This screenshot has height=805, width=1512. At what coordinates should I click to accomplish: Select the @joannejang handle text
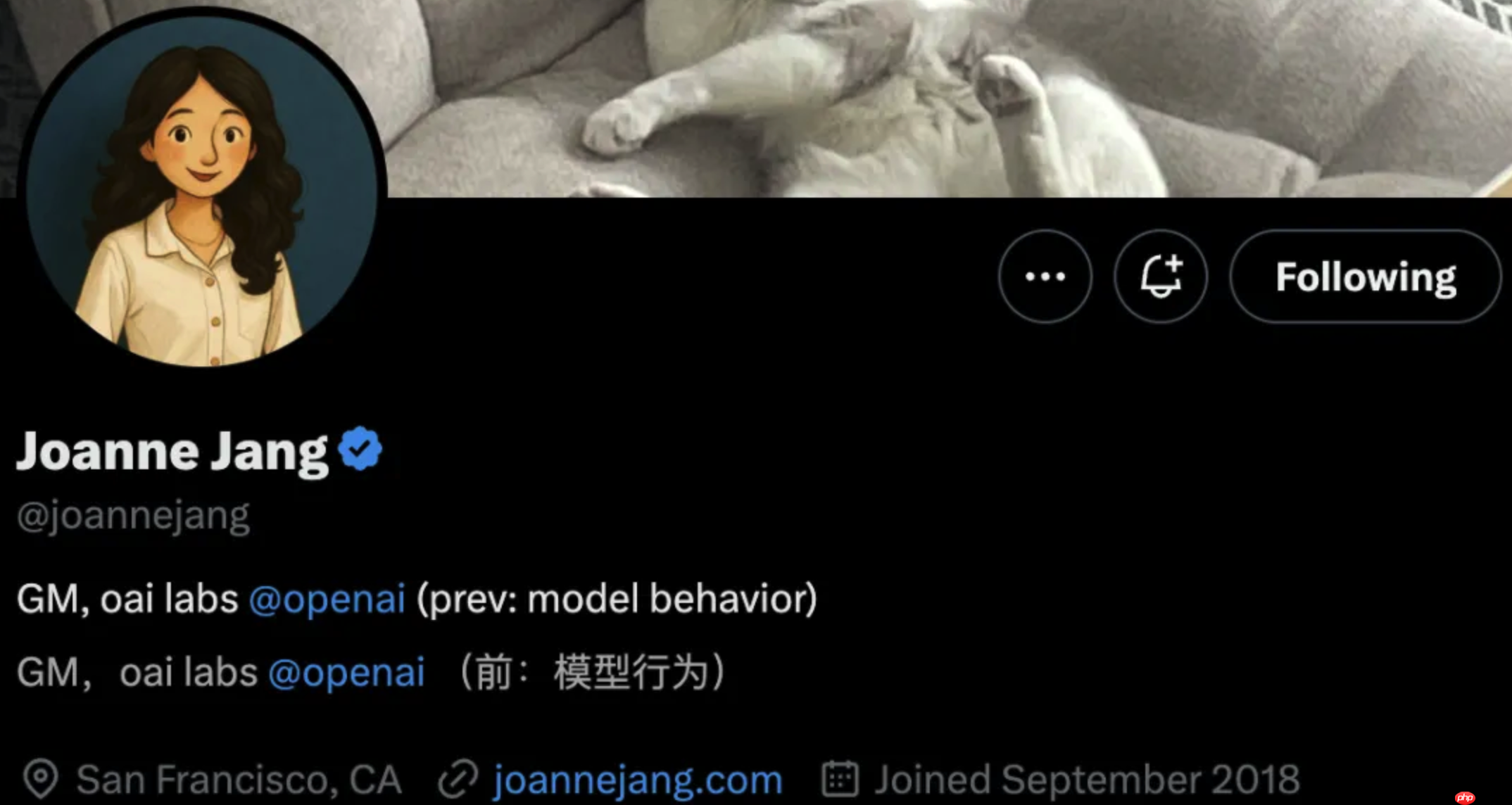click(133, 516)
